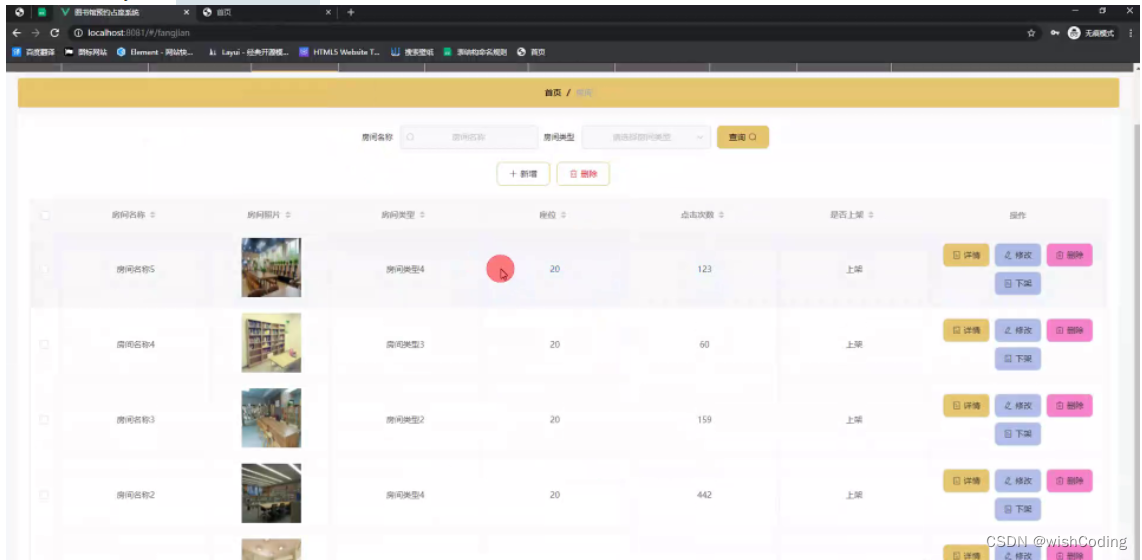Click pink 删除 for 房间名称5
1142x560 pixels.
click(x=1069, y=255)
